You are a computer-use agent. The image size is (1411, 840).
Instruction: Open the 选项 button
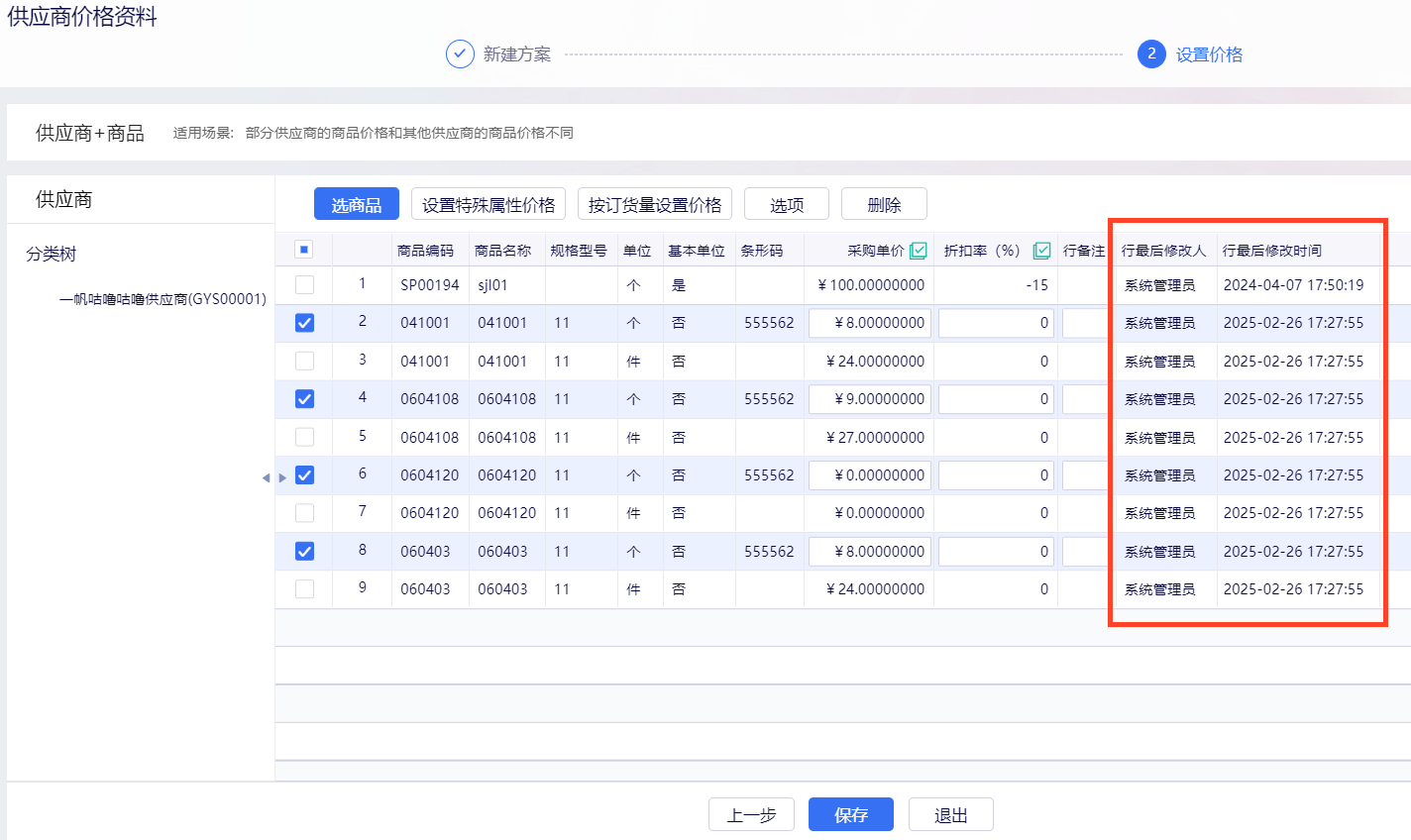[787, 204]
